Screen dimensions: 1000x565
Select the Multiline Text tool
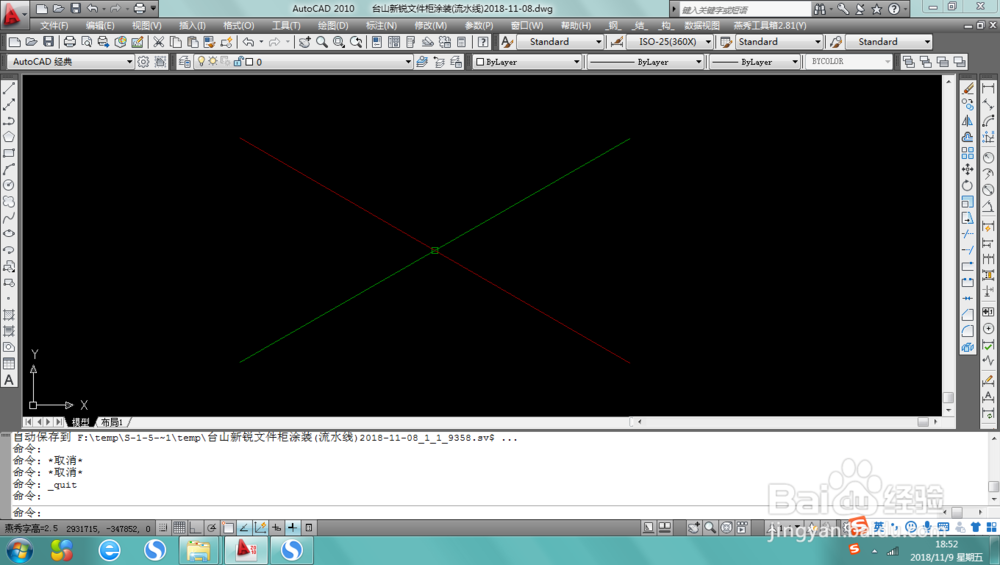click(9, 380)
